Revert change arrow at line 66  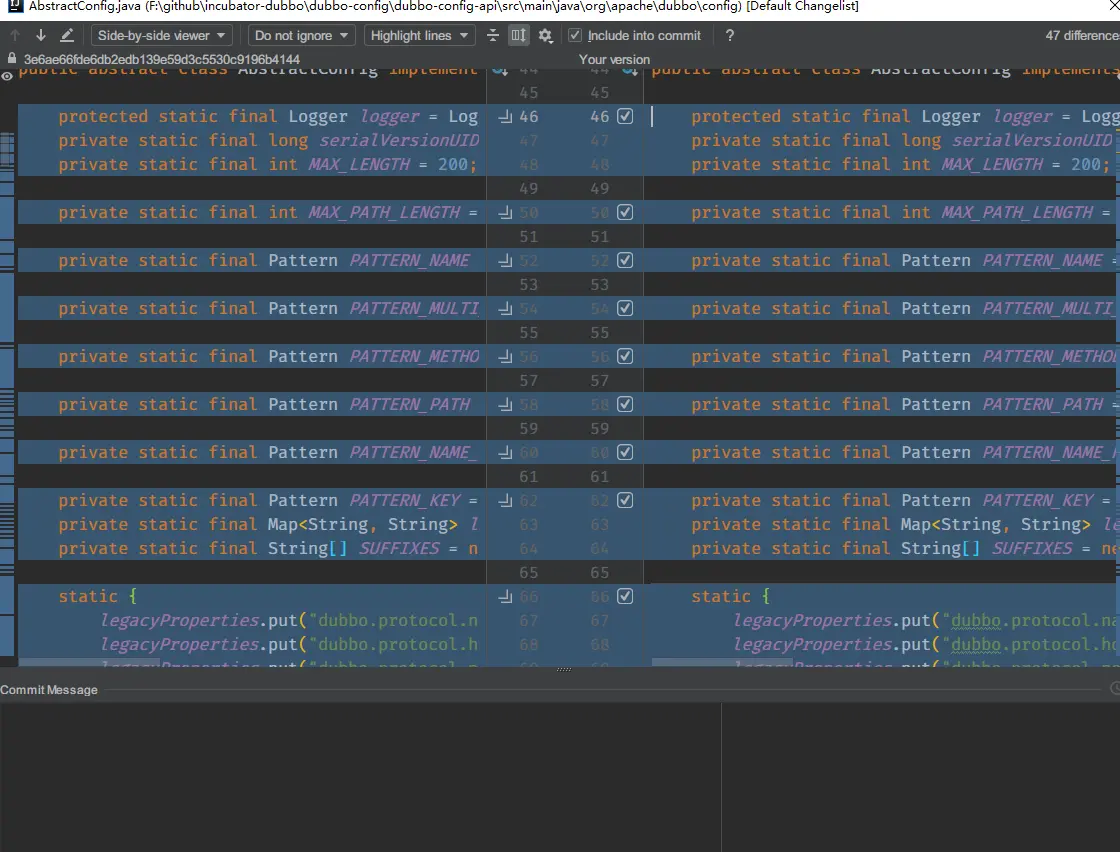click(x=506, y=596)
